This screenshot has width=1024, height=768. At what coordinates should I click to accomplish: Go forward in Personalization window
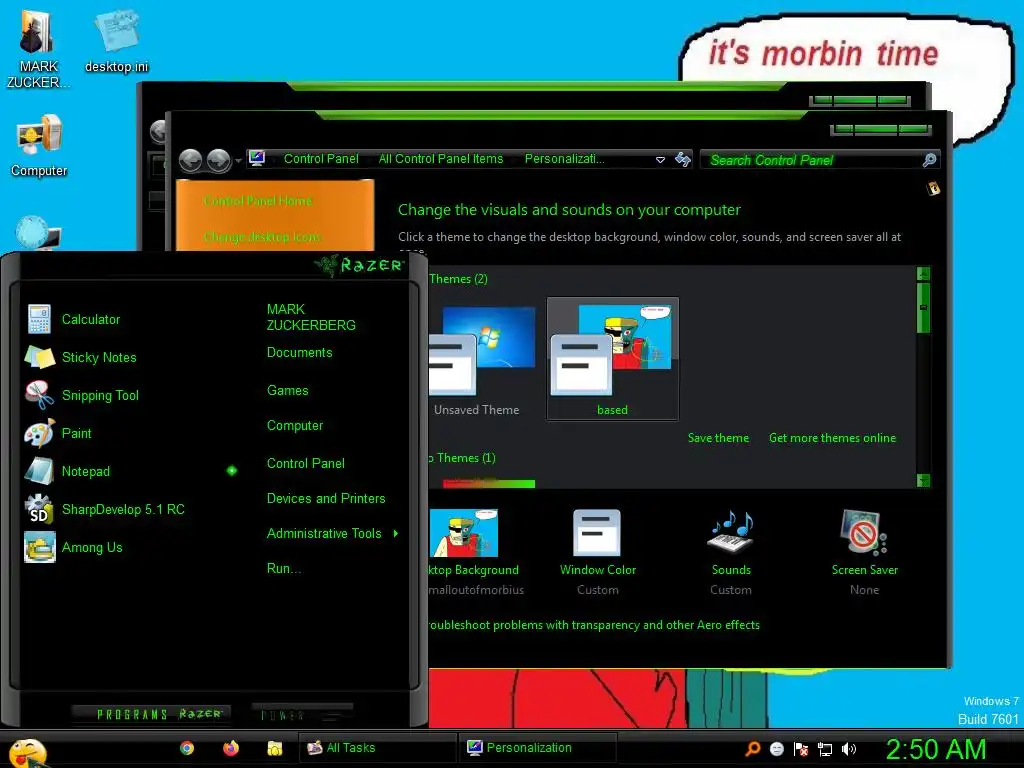point(219,160)
